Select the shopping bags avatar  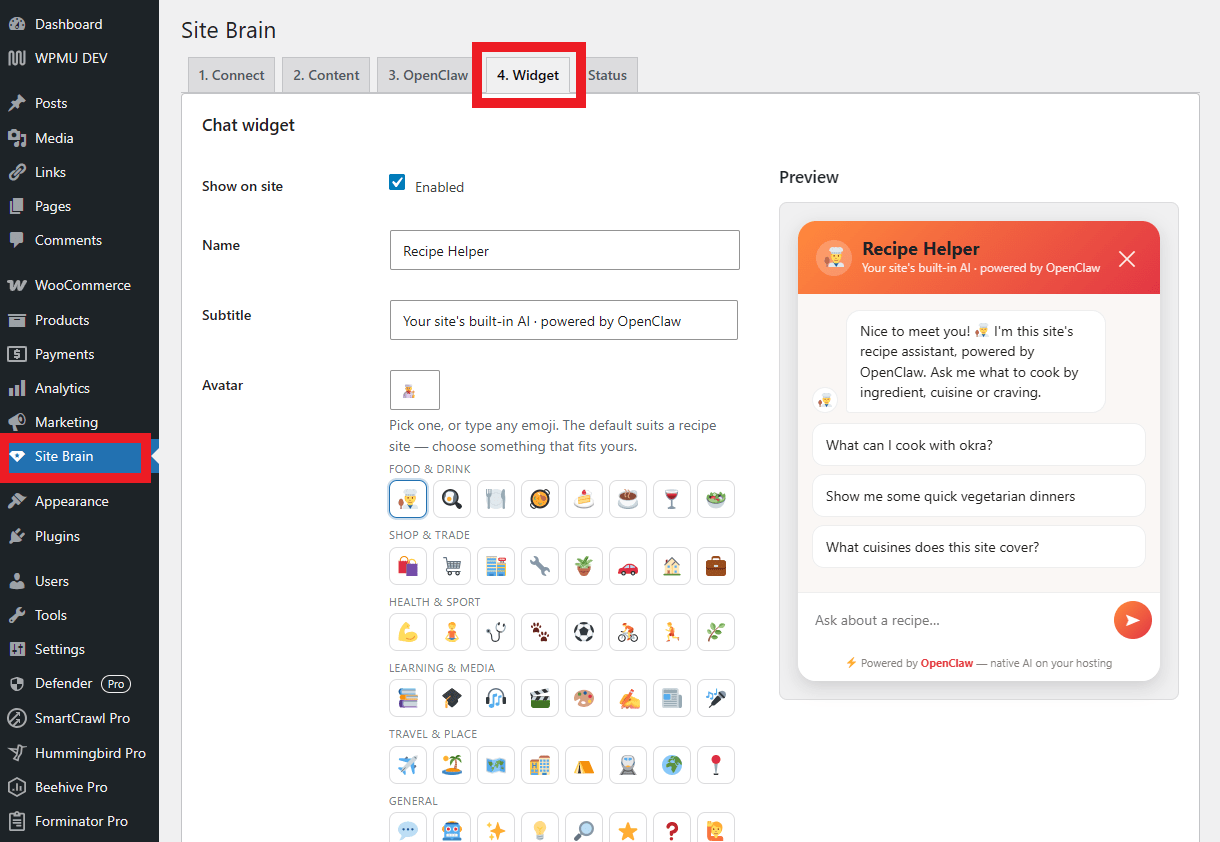coord(408,566)
